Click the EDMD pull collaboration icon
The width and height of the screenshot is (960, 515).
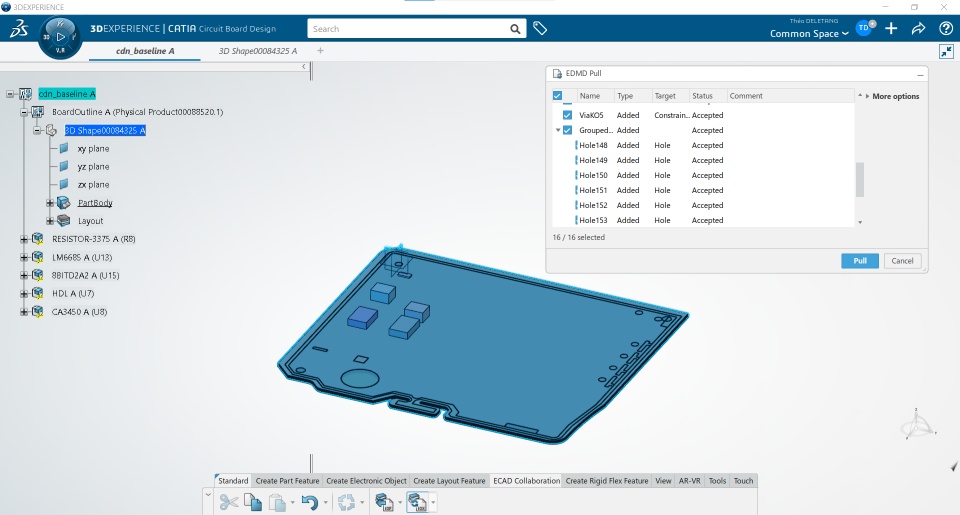click(x=417, y=503)
